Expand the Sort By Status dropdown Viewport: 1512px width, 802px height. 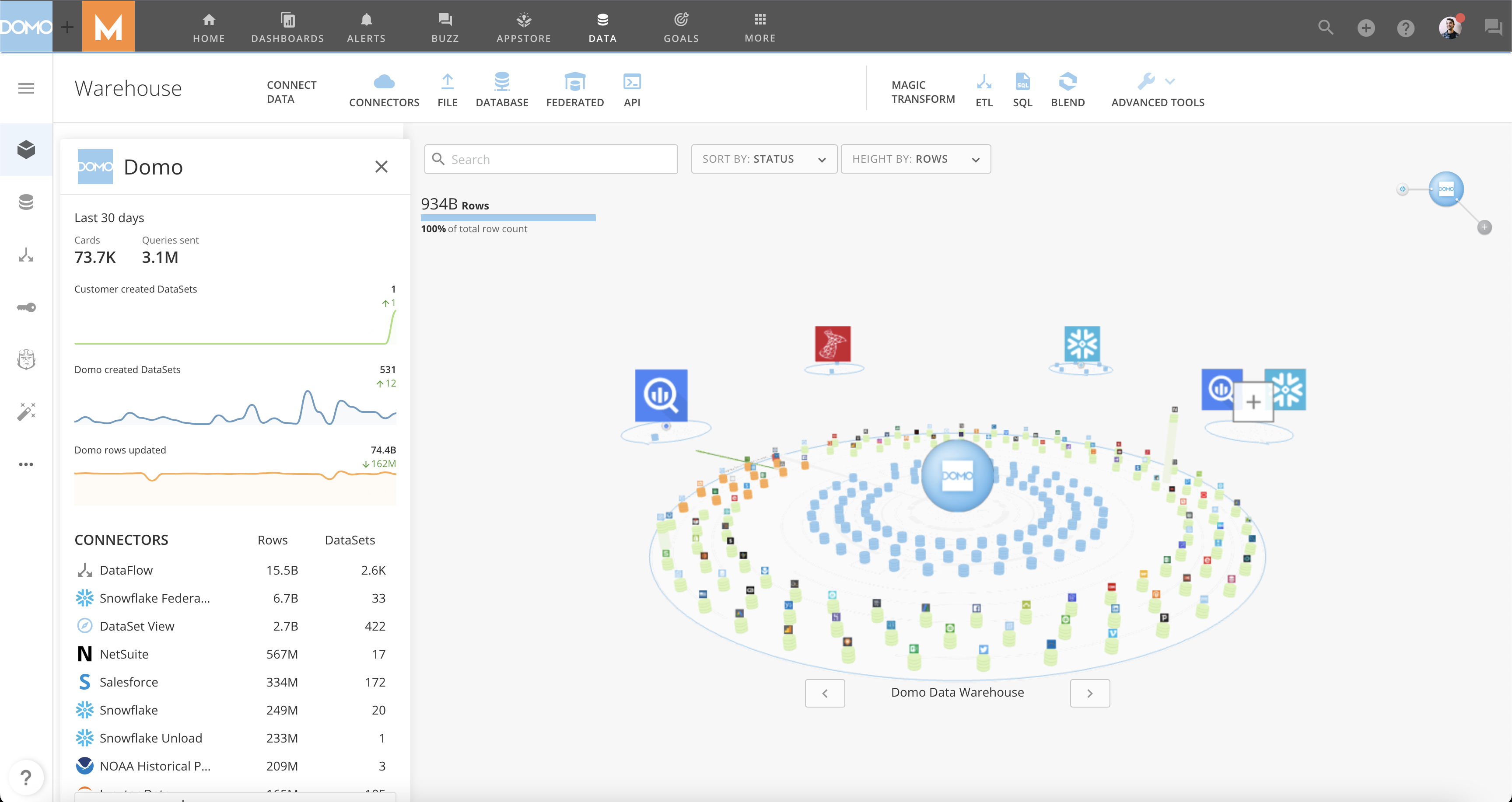[763, 159]
